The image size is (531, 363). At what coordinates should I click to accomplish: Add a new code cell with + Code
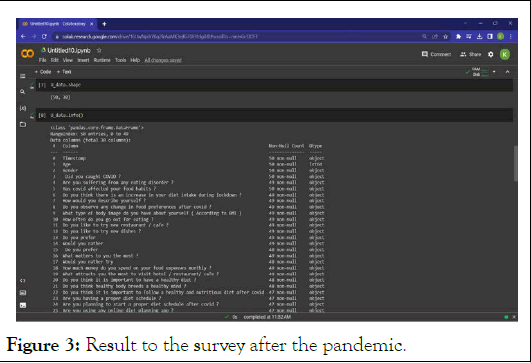(43, 72)
